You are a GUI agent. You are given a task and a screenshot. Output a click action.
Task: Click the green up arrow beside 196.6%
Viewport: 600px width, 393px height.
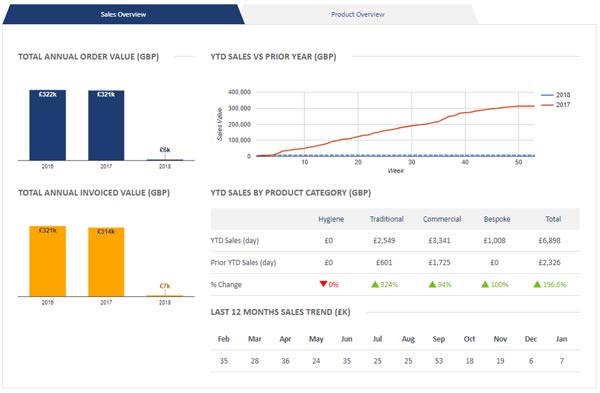click(537, 284)
